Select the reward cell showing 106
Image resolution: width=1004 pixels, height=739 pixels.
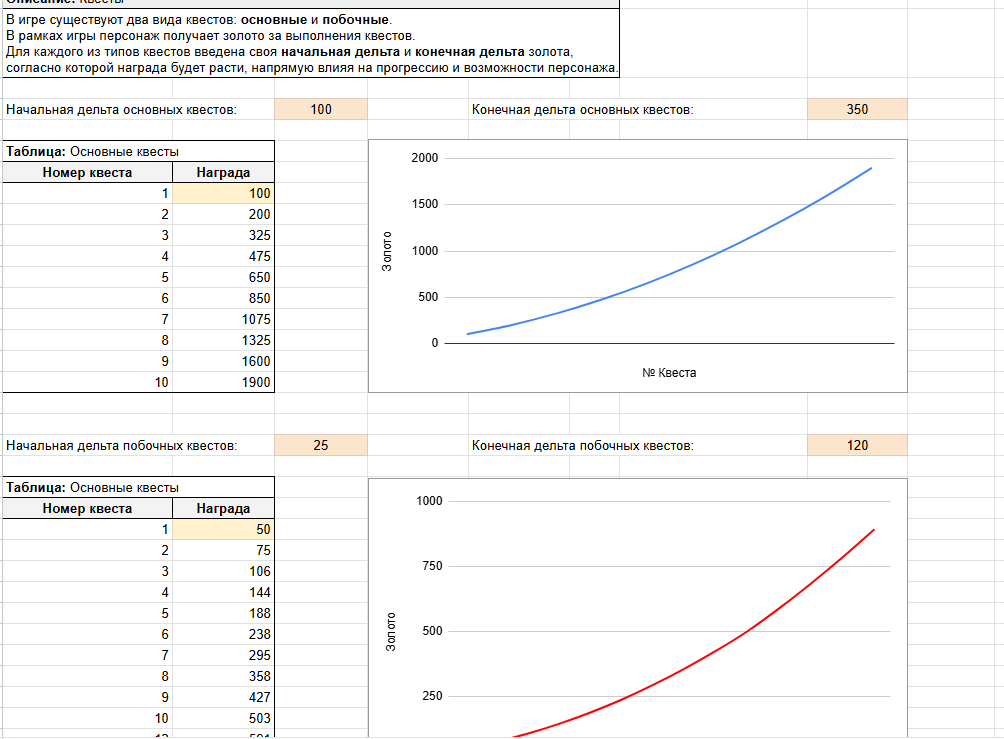pyautogui.click(x=223, y=571)
